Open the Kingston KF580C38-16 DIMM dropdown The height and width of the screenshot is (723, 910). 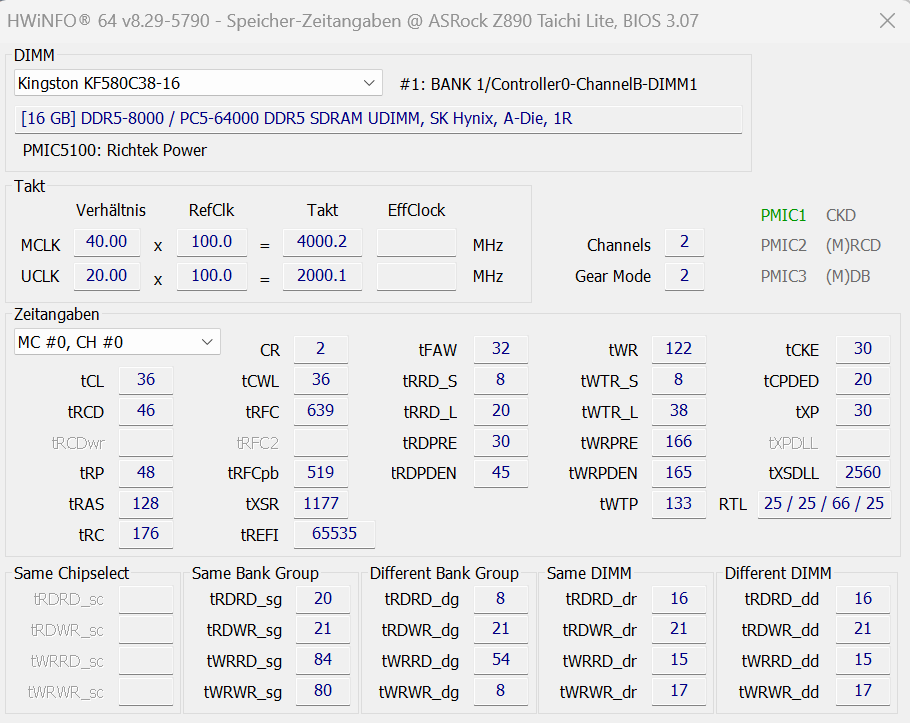point(198,83)
